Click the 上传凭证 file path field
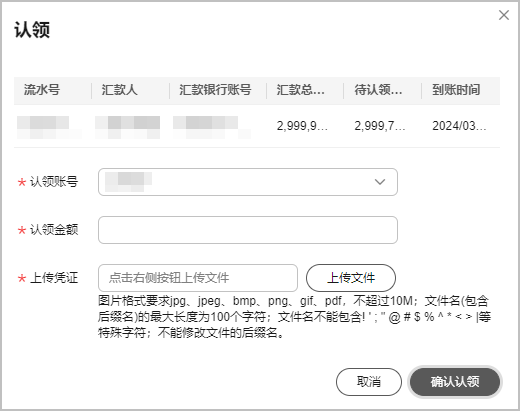The height and width of the screenshot is (411, 520). 198,278
